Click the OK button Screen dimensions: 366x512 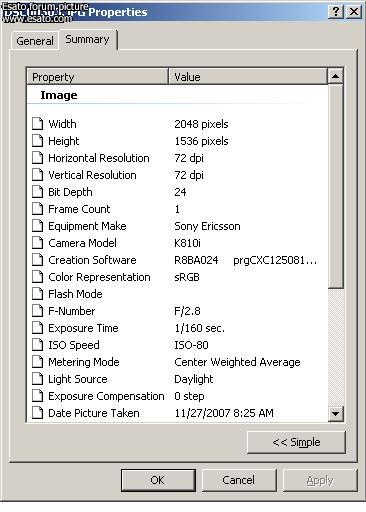click(x=158, y=480)
